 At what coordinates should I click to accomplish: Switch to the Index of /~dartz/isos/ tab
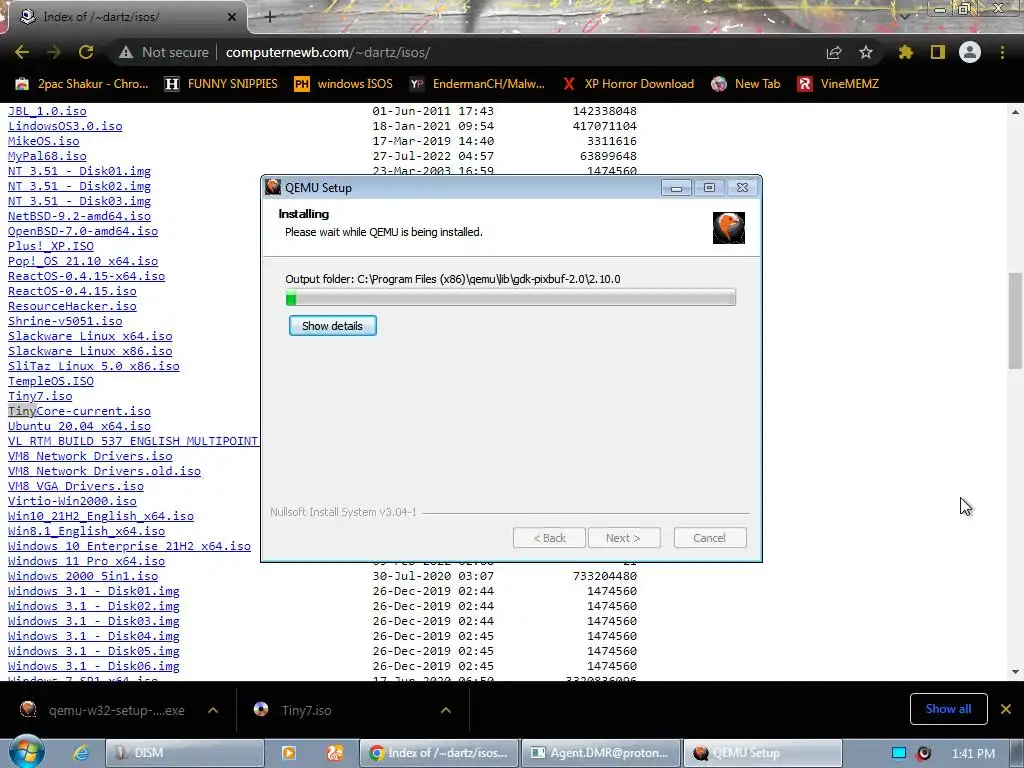(124, 17)
